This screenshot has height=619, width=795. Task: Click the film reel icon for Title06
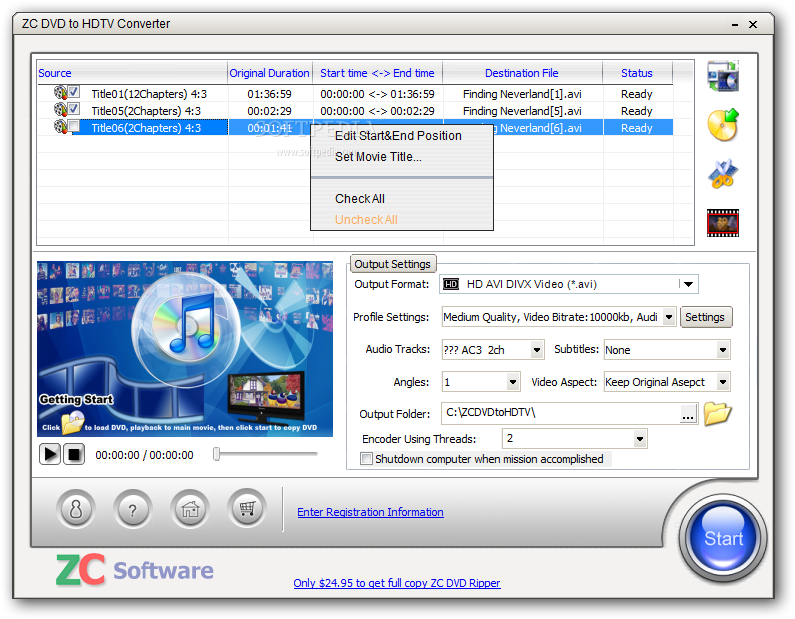click(x=60, y=126)
